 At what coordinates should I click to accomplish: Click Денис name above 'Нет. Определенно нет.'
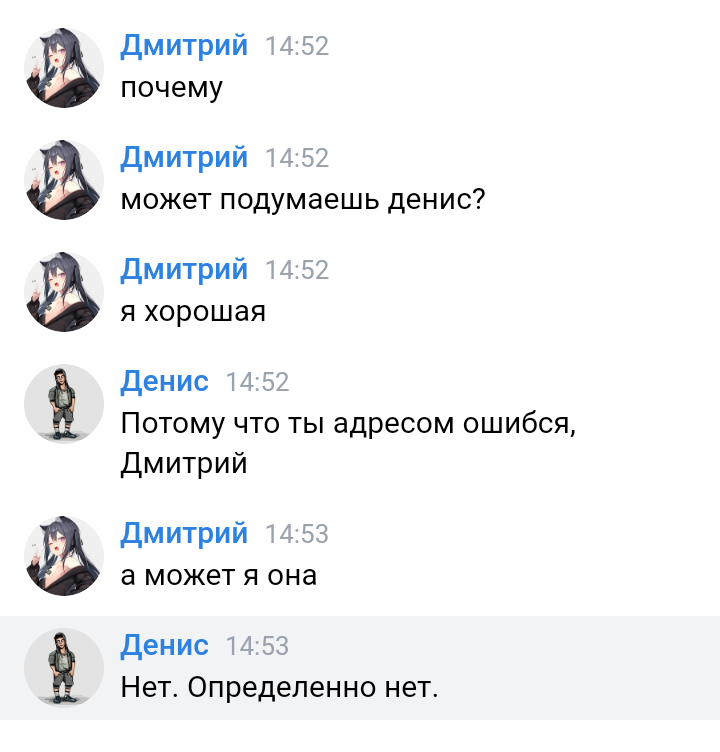click(x=165, y=646)
